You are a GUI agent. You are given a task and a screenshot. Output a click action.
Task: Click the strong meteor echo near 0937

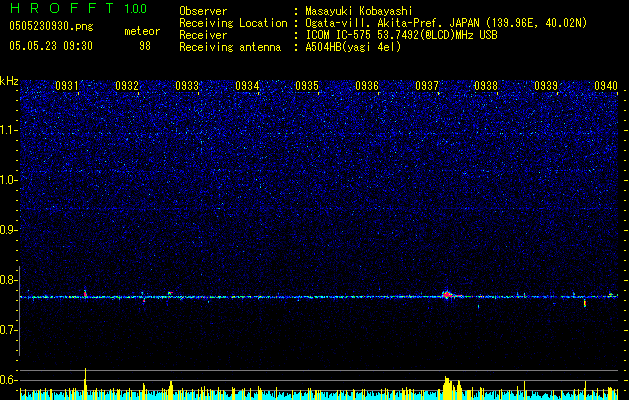448,295
